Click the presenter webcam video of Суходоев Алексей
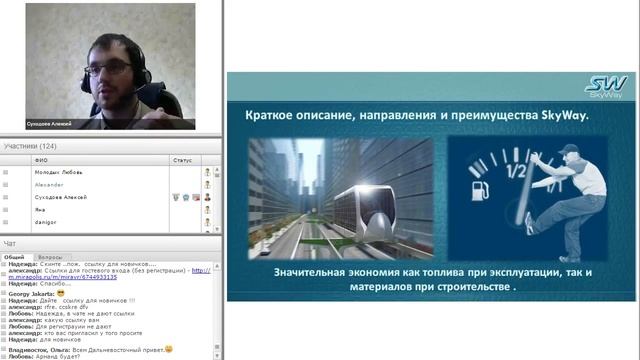 pyautogui.click(x=110, y=67)
